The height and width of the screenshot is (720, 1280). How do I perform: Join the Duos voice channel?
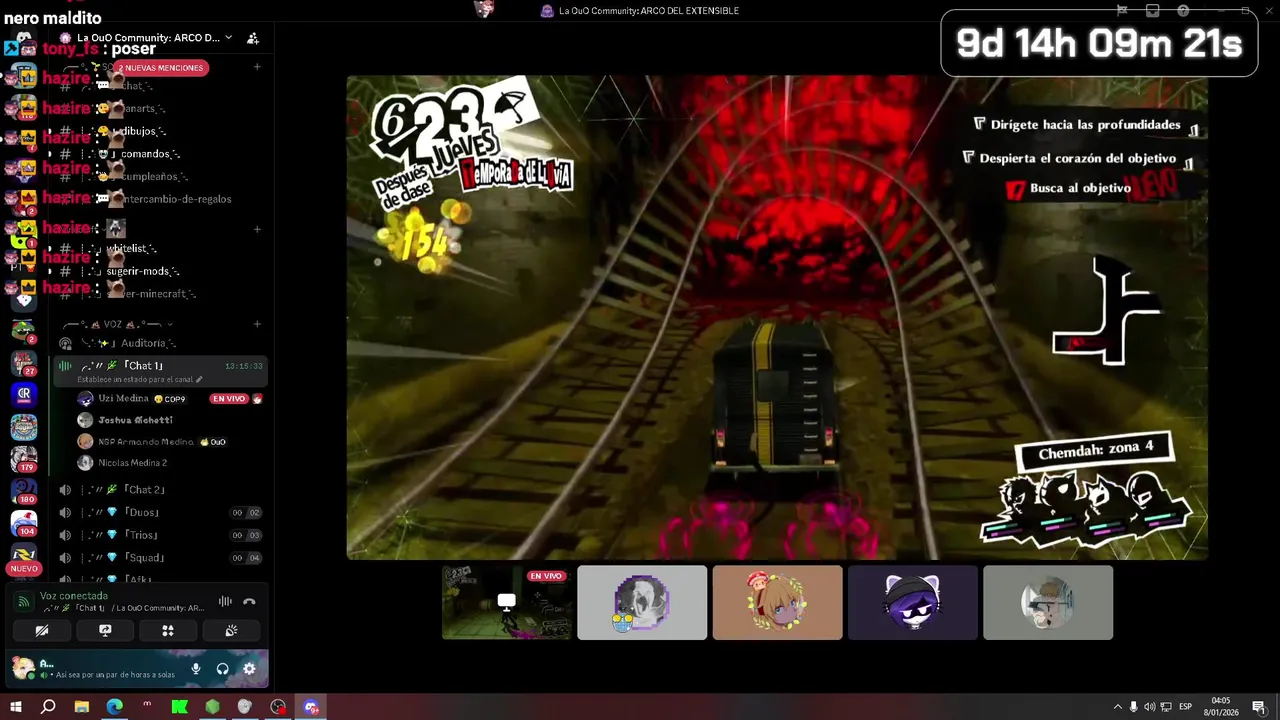160,512
